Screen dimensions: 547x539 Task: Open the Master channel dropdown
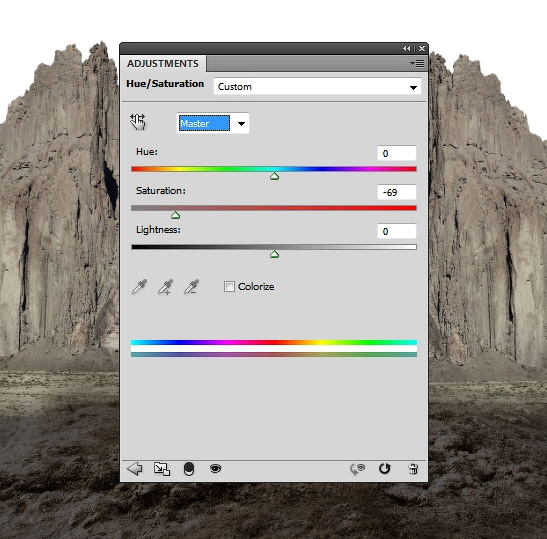(213, 123)
